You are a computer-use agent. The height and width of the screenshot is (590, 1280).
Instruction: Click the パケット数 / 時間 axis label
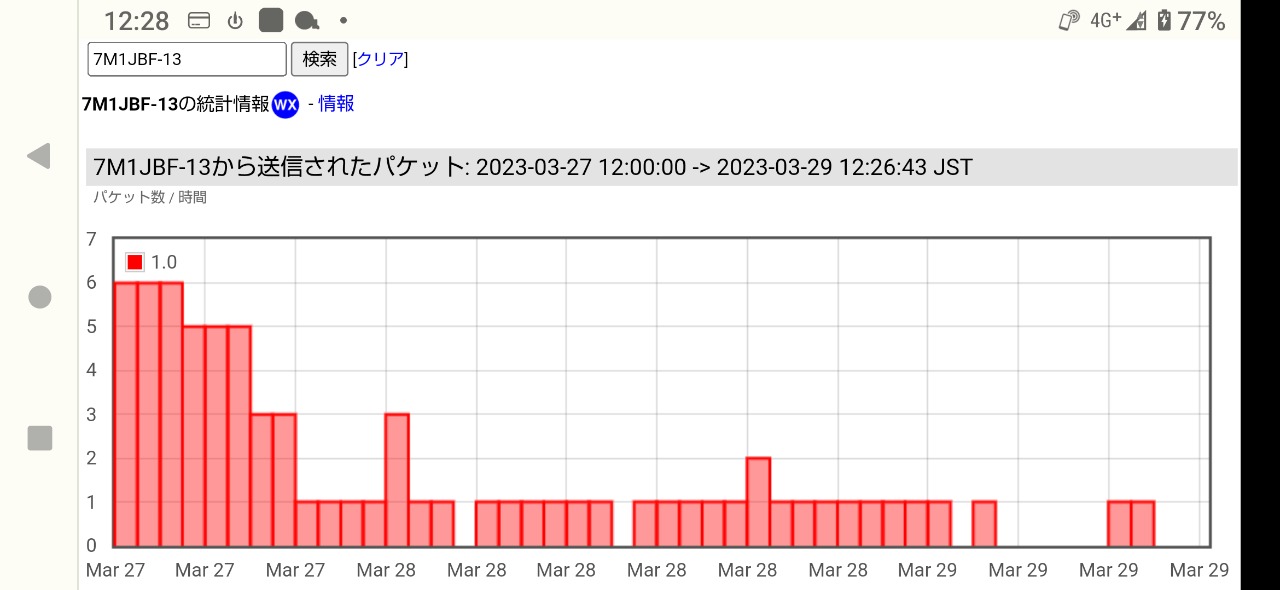(x=150, y=198)
